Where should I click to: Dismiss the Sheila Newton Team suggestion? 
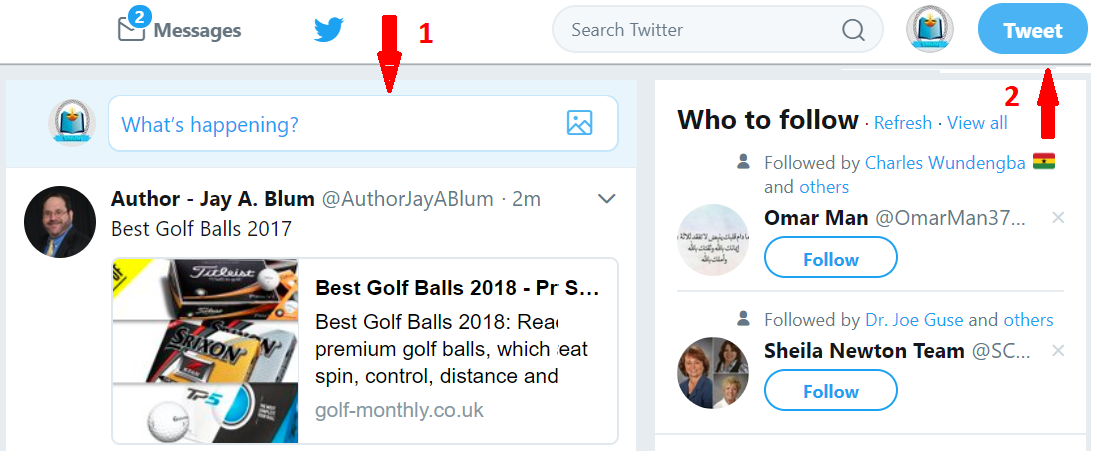tap(1059, 350)
